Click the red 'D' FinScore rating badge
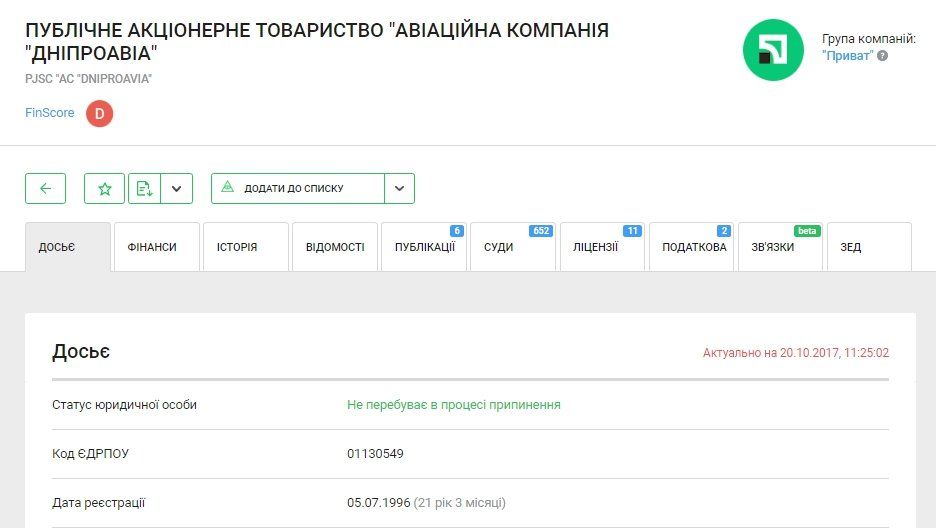This screenshot has width=936, height=528. 99,114
